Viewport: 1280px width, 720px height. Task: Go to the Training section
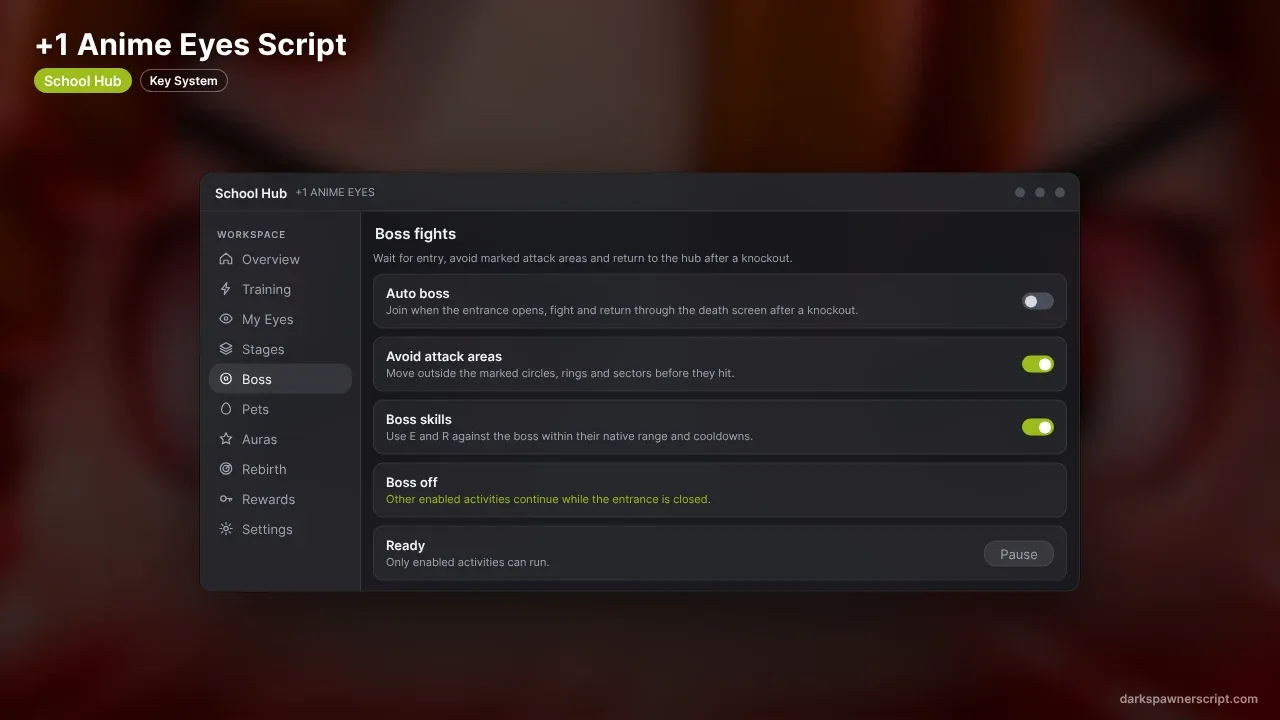tap(280, 289)
